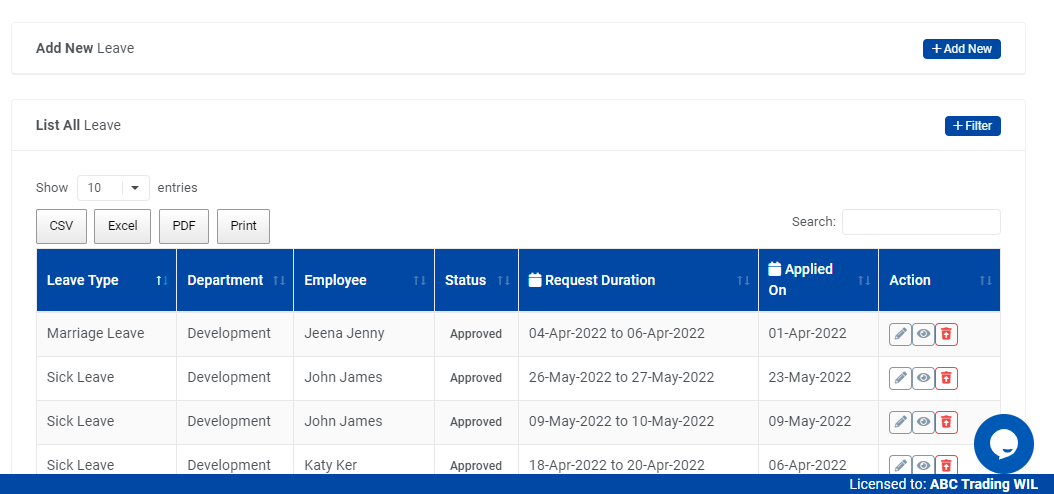Viewport: 1054px width, 494px height.
Task: Open the entries-per-page dropdown
Action: (x=113, y=188)
